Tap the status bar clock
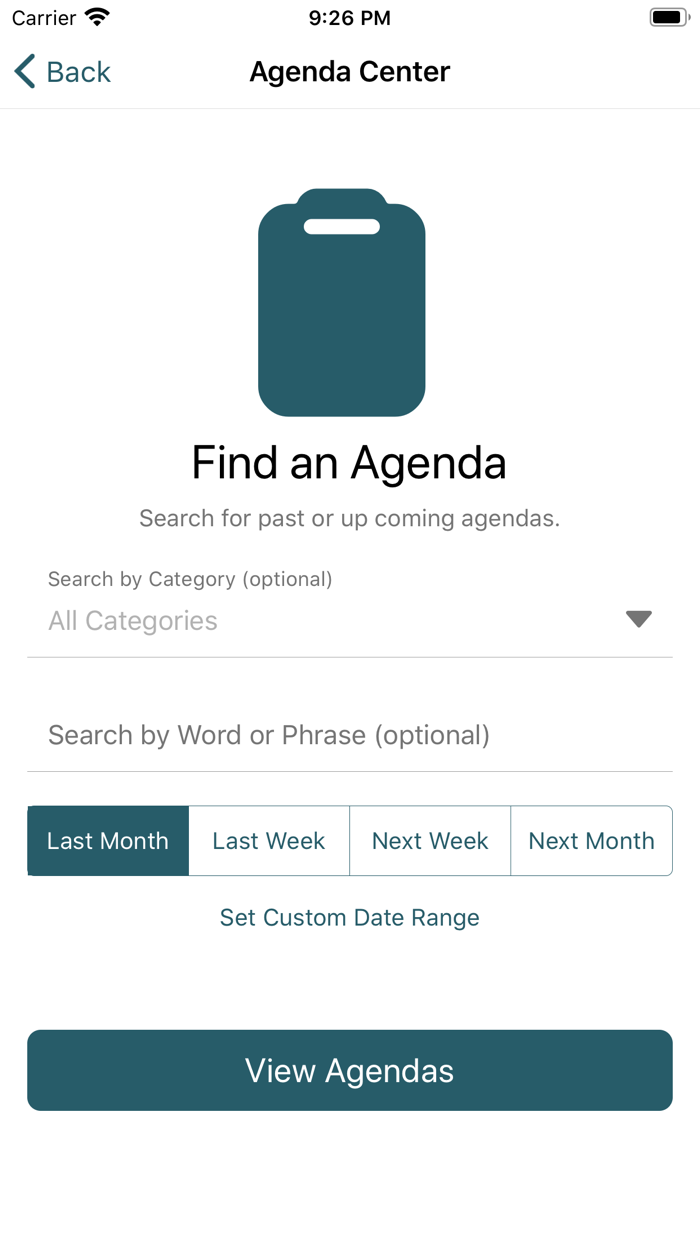This screenshot has height=1244, width=700. click(x=350, y=18)
